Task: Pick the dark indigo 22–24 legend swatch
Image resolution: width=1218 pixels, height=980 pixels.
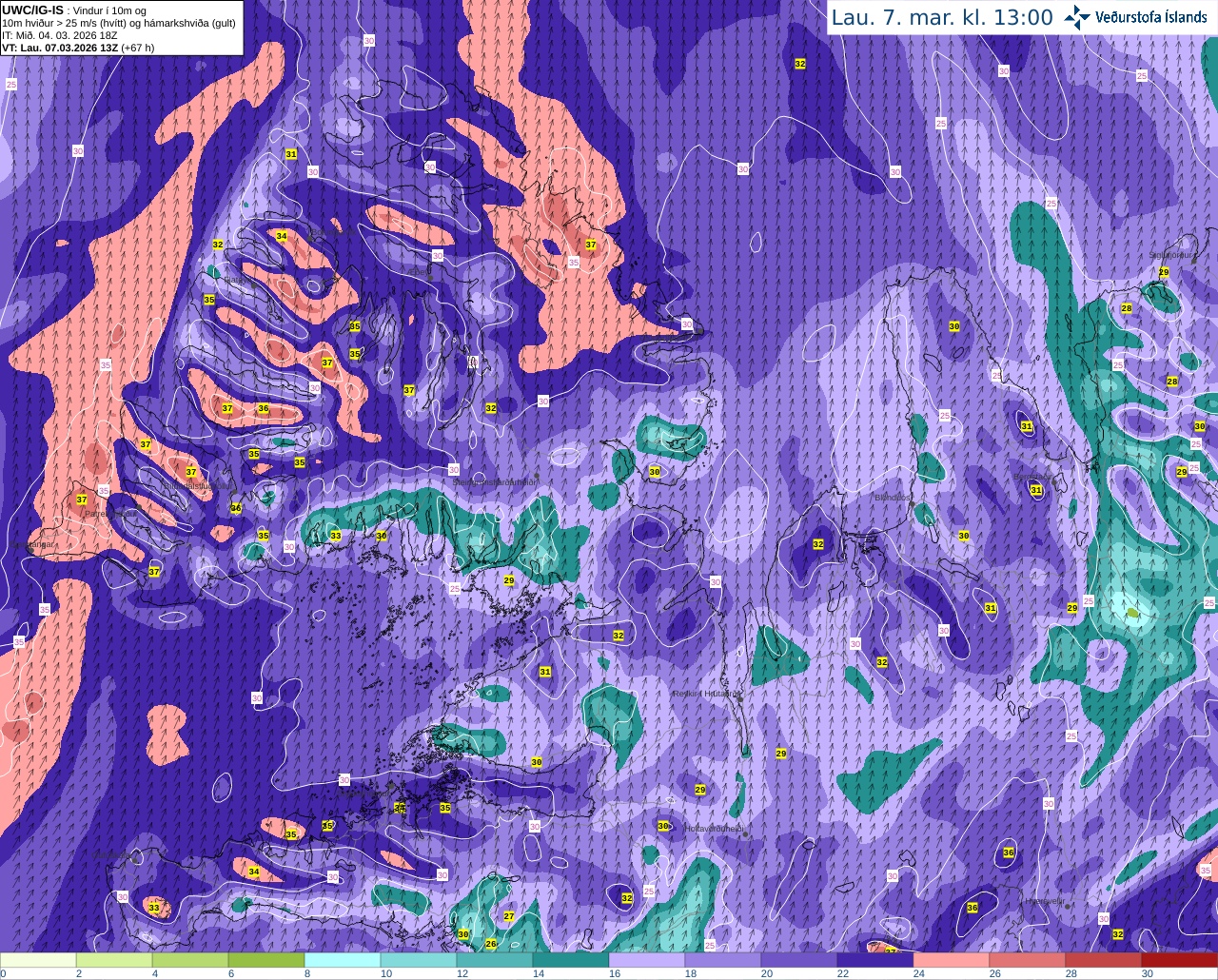Action: coord(875,960)
